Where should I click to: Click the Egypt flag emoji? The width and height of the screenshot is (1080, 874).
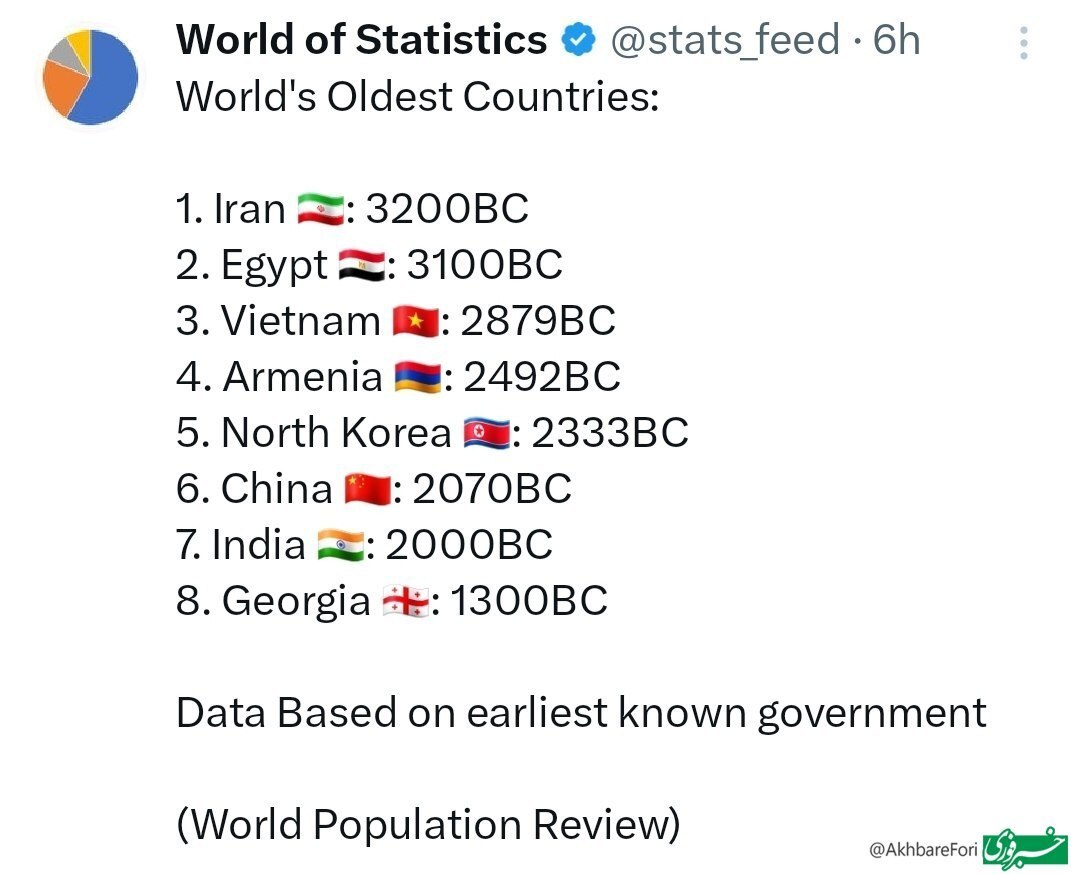361,266
